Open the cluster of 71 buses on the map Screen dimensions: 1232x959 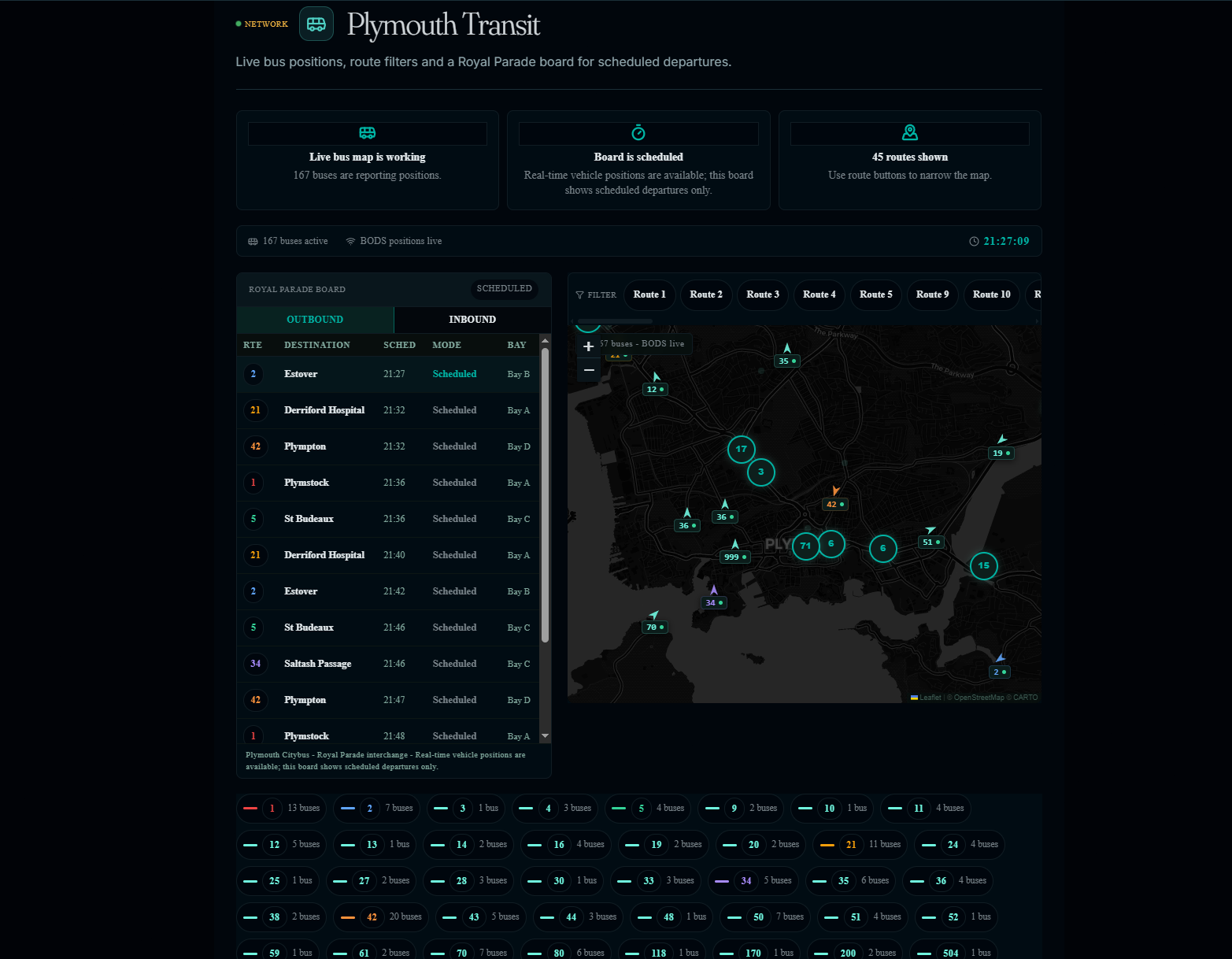point(805,546)
